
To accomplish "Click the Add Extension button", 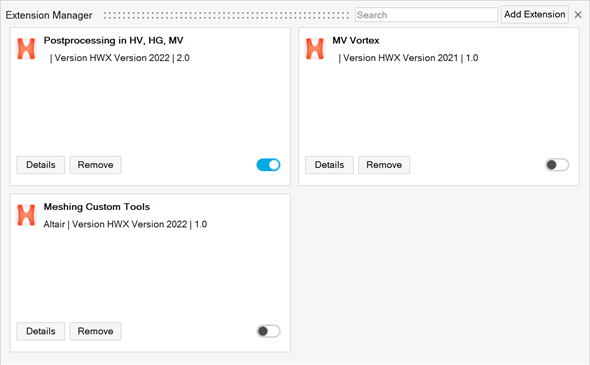I will (535, 14).
